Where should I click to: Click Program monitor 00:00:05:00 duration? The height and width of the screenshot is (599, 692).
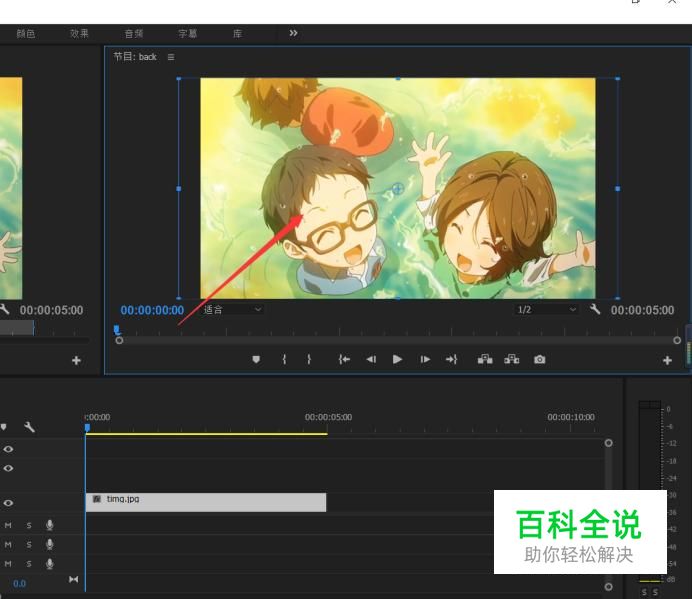[x=643, y=310]
